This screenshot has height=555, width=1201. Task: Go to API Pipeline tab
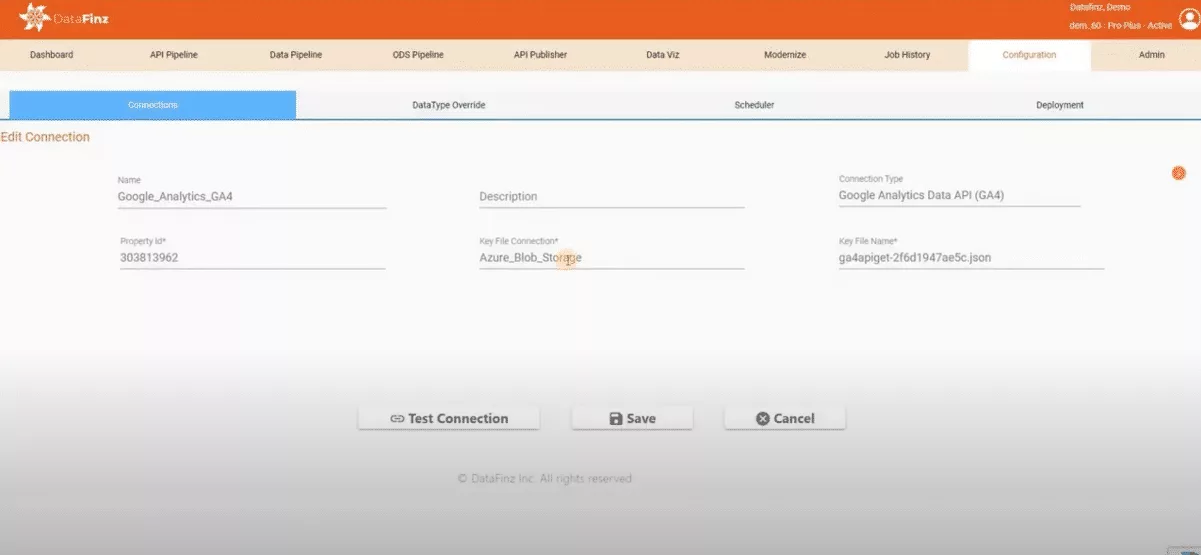pyautogui.click(x=174, y=55)
